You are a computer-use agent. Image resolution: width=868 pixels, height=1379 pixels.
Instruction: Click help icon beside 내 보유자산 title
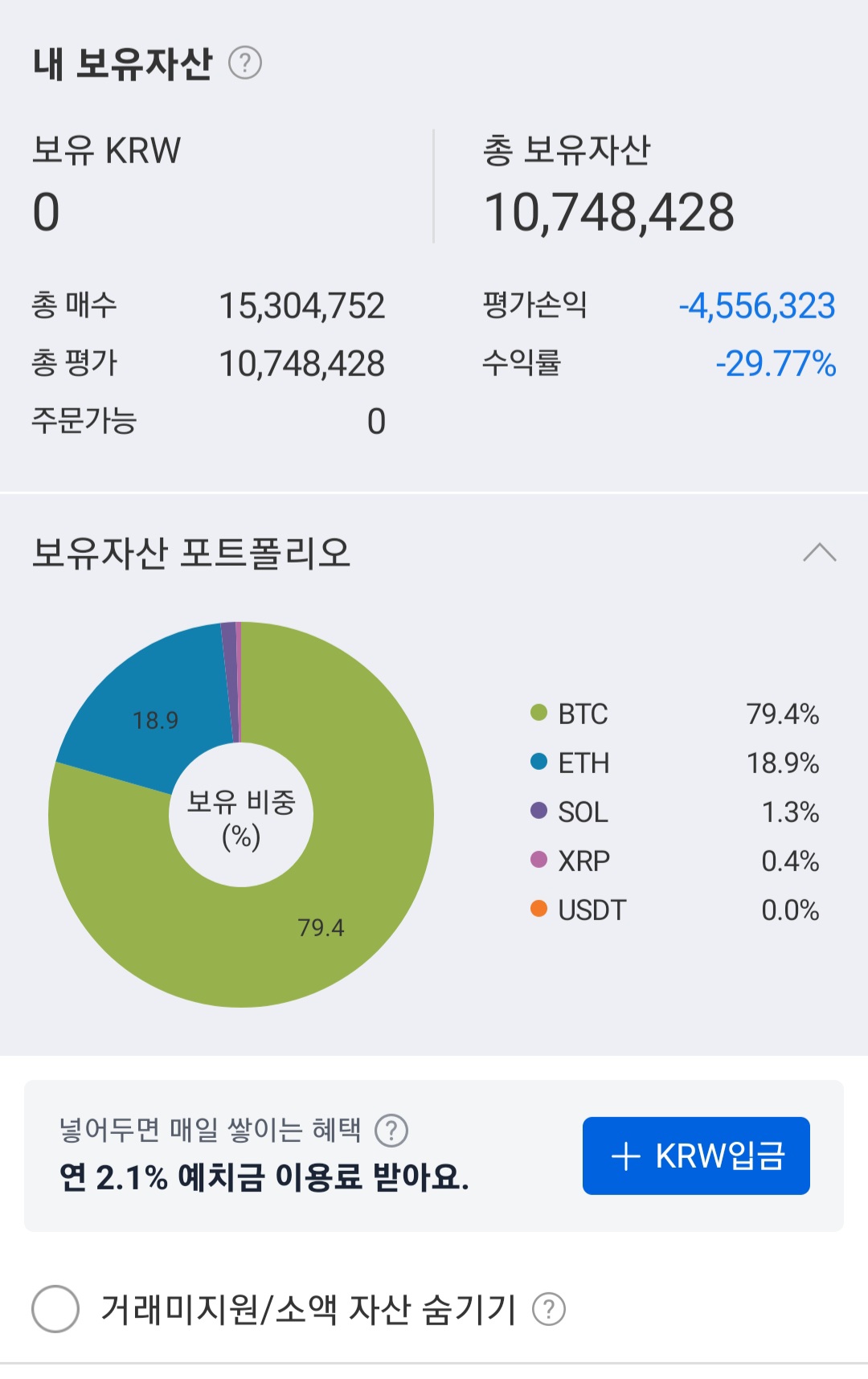click(x=245, y=63)
